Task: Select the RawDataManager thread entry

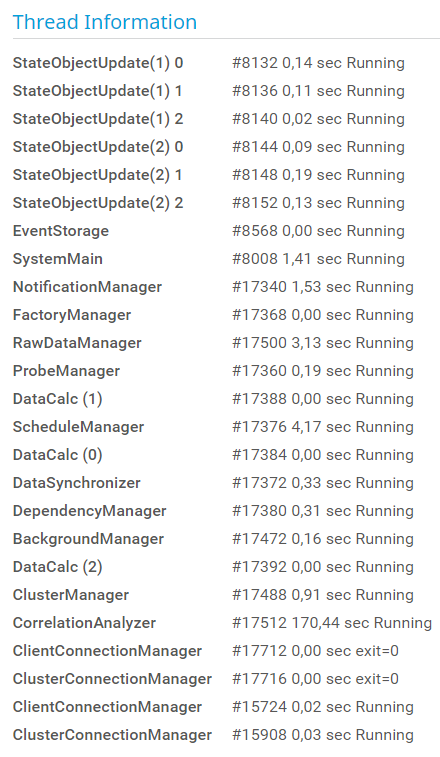Action: pyautogui.click(x=77, y=343)
